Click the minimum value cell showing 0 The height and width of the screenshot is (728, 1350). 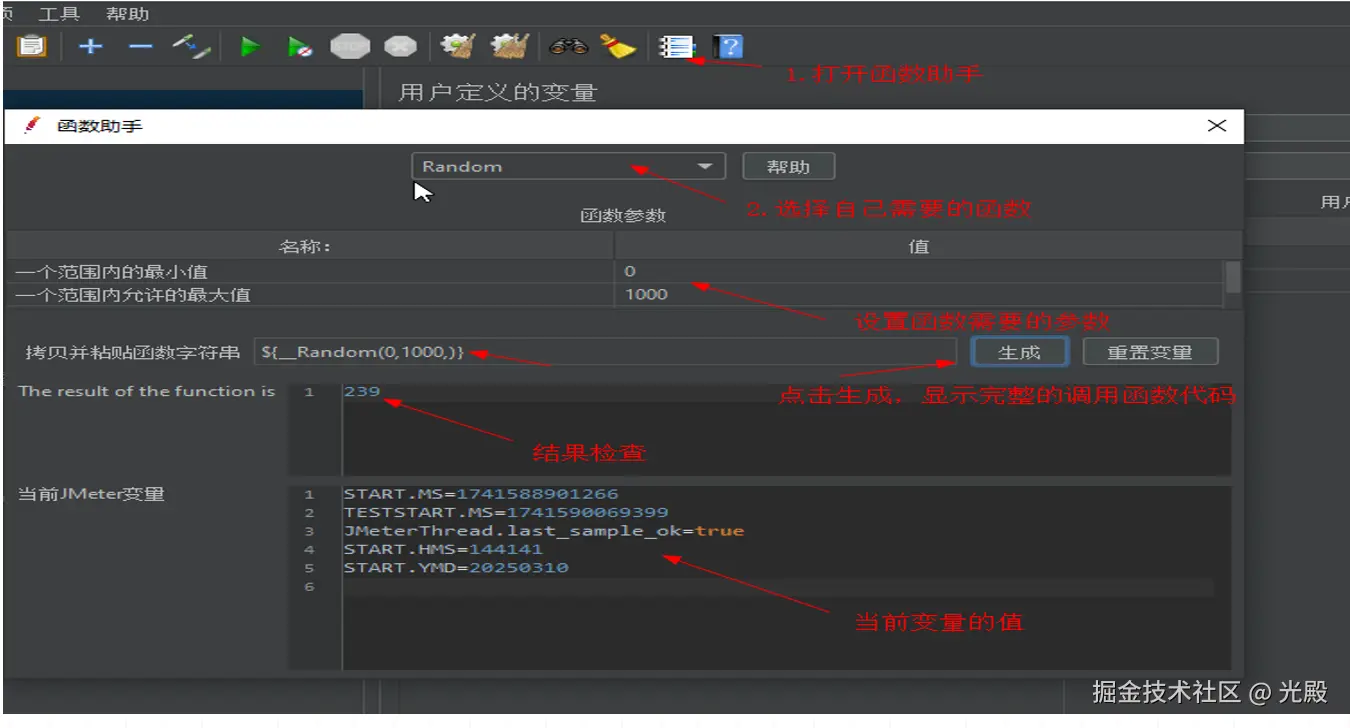(918, 271)
